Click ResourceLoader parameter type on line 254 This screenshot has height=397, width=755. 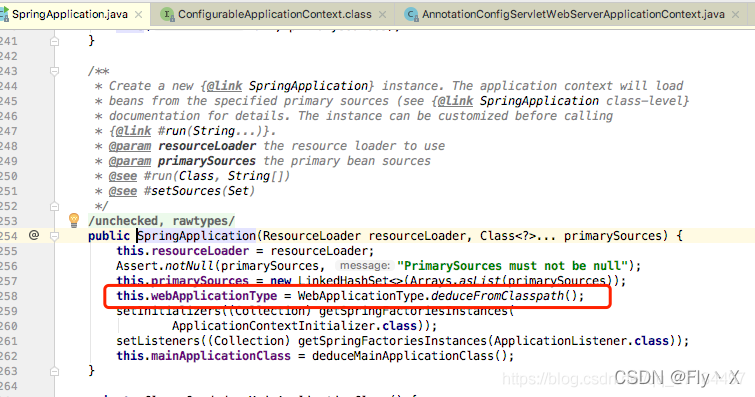tap(312, 236)
